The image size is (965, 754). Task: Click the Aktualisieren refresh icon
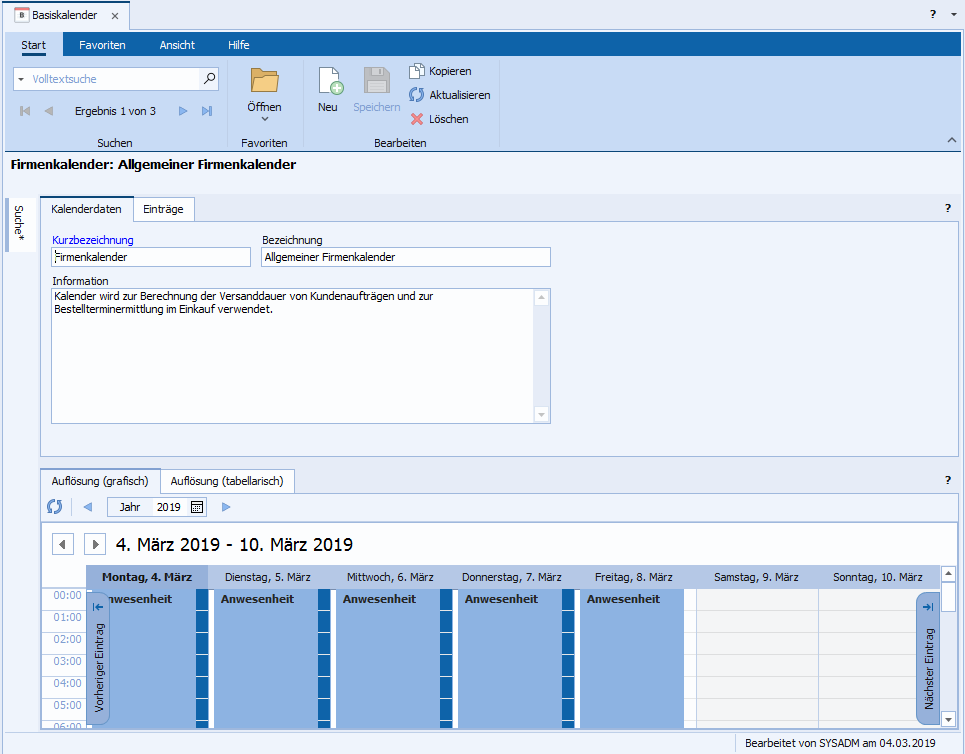[x=417, y=95]
